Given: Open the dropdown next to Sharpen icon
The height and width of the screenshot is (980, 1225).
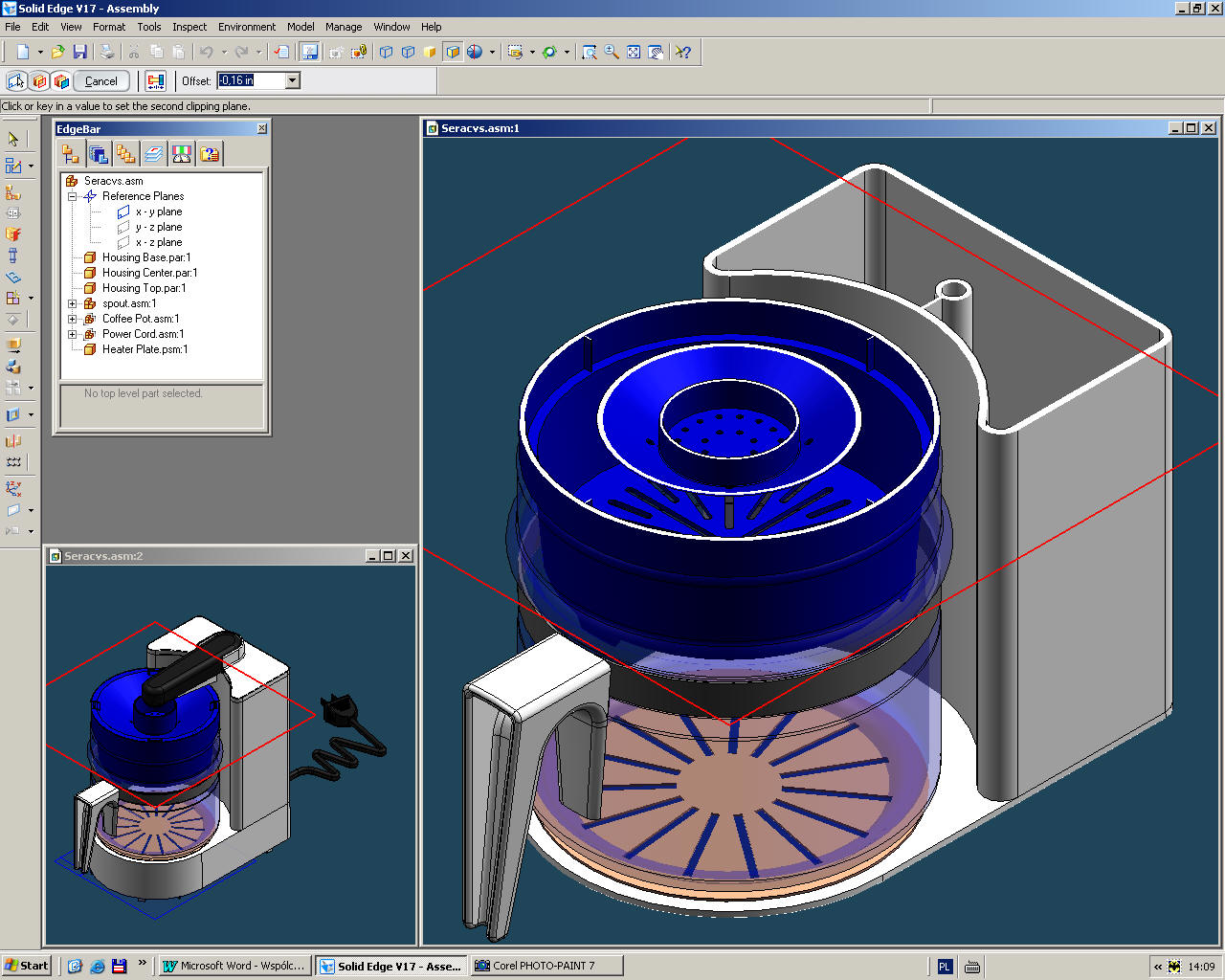Looking at the screenshot, I should 492,52.
